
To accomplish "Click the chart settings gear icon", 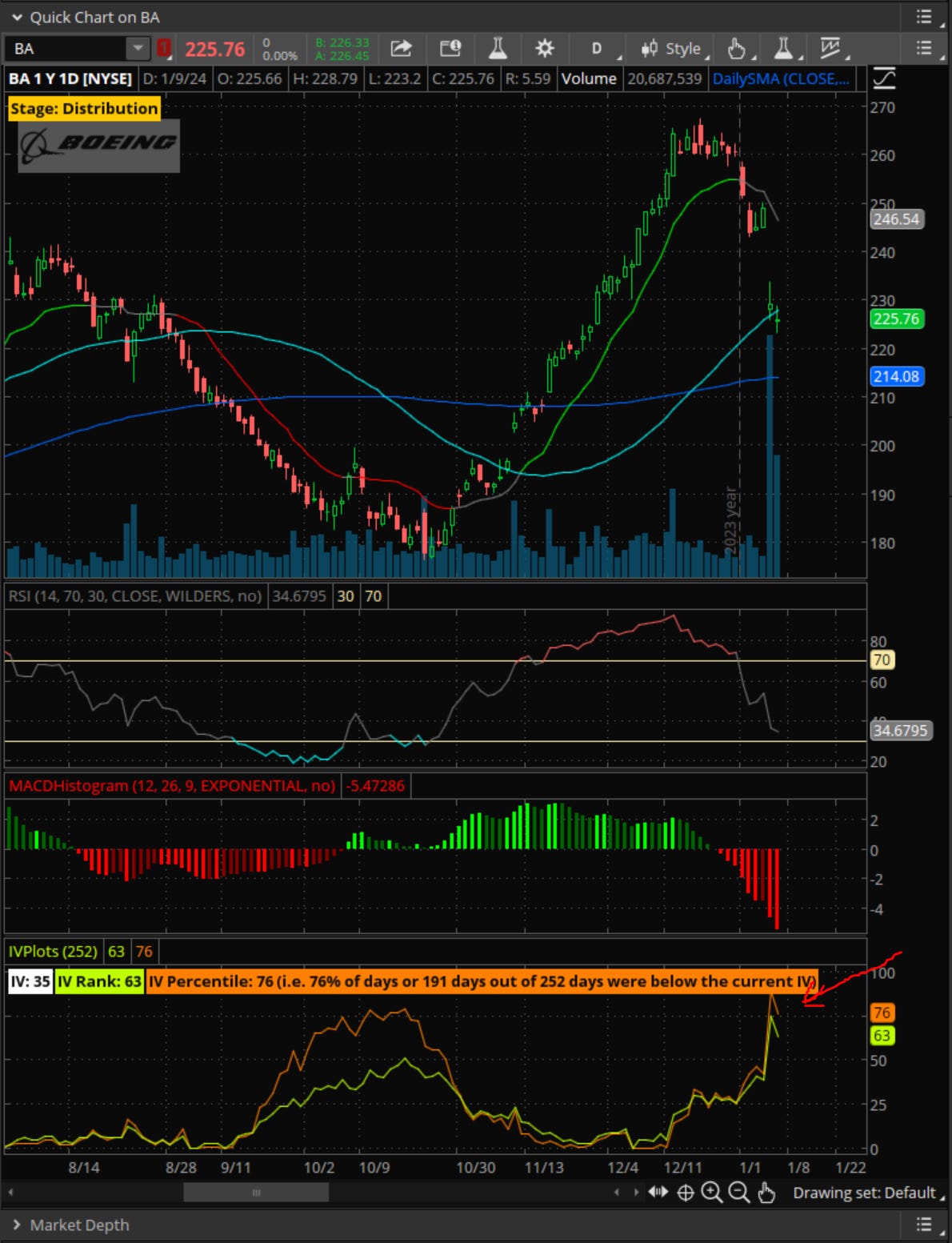I will click(543, 48).
